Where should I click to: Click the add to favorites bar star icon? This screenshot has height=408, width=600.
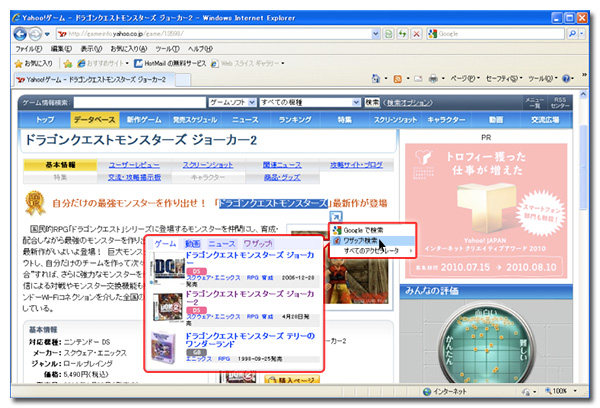pyautogui.click(x=68, y=64)
